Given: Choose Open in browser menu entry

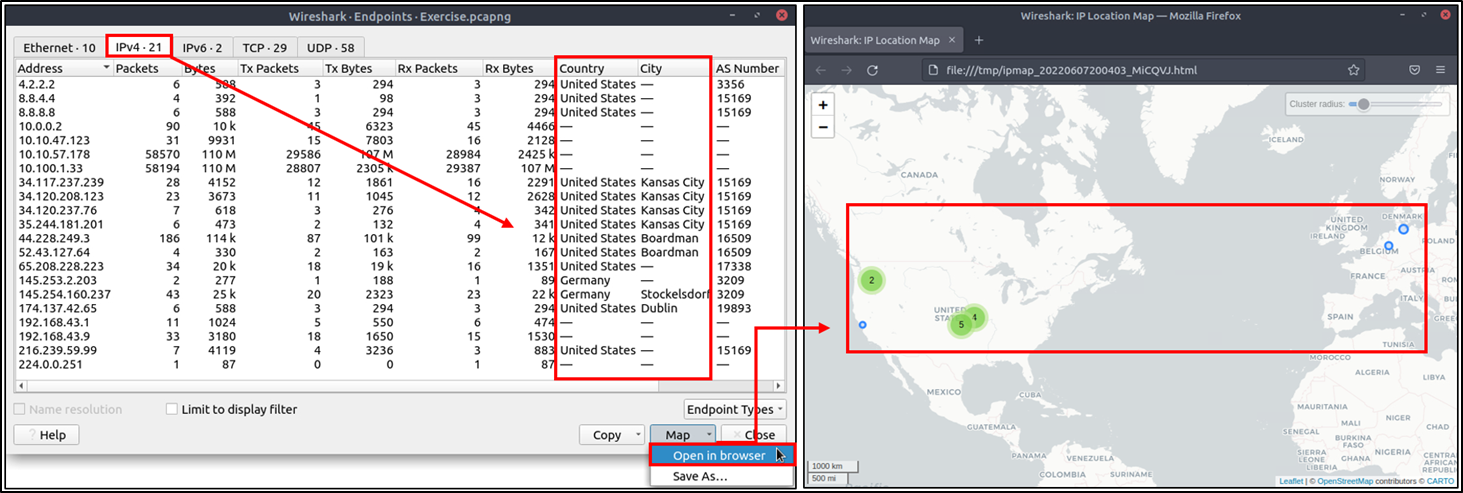Looking at the screenshot, I should 719,455.
